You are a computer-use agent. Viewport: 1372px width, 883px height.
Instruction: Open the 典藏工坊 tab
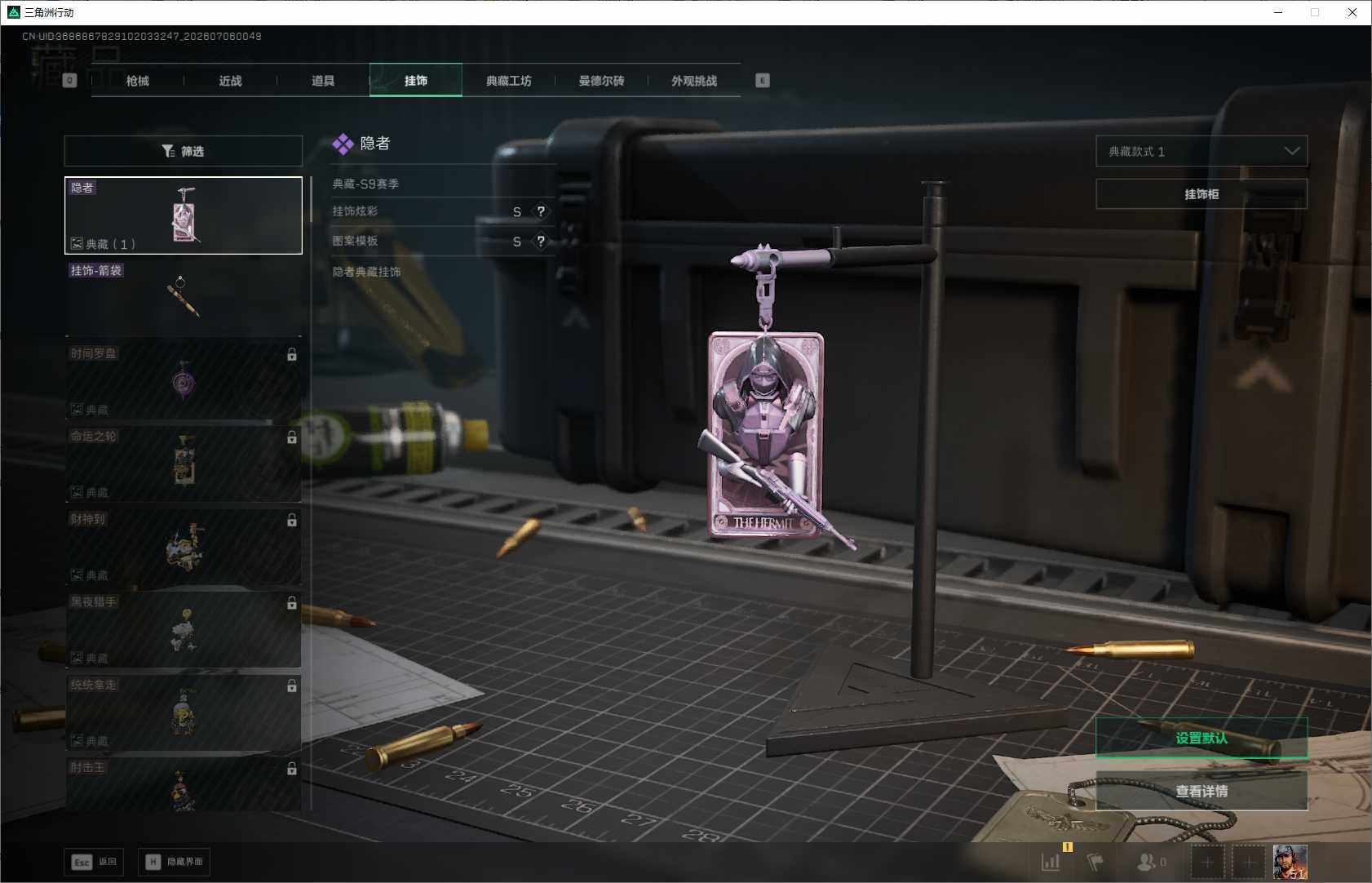tap(509, 81)
